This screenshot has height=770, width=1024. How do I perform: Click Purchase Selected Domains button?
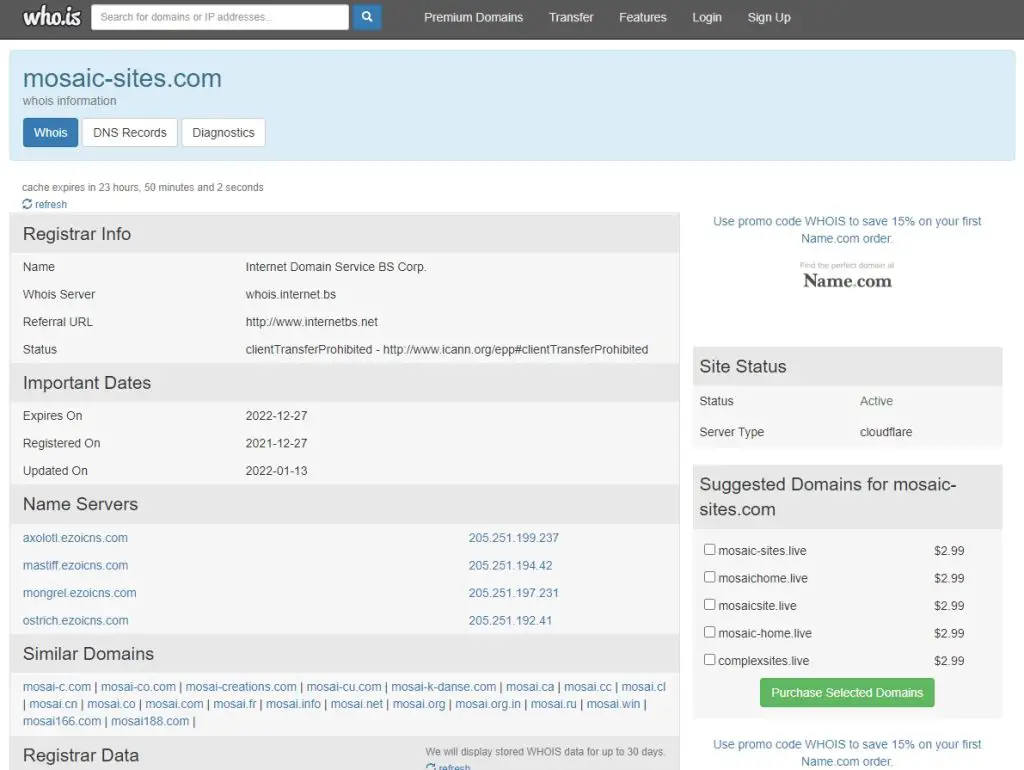tap(847, 692)
